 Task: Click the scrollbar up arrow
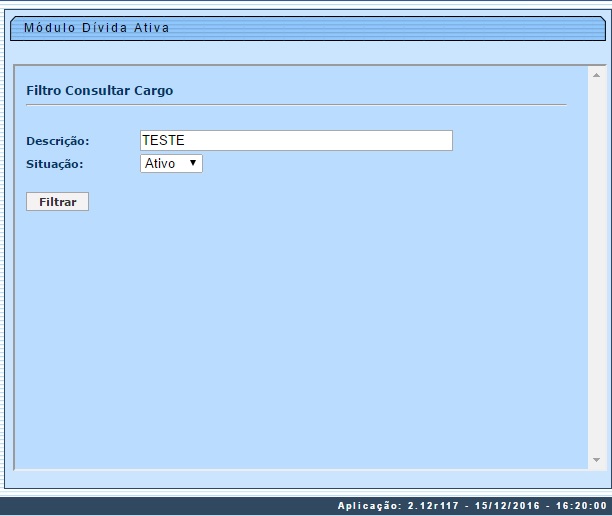pyautogui.click(x=596, y=76)
